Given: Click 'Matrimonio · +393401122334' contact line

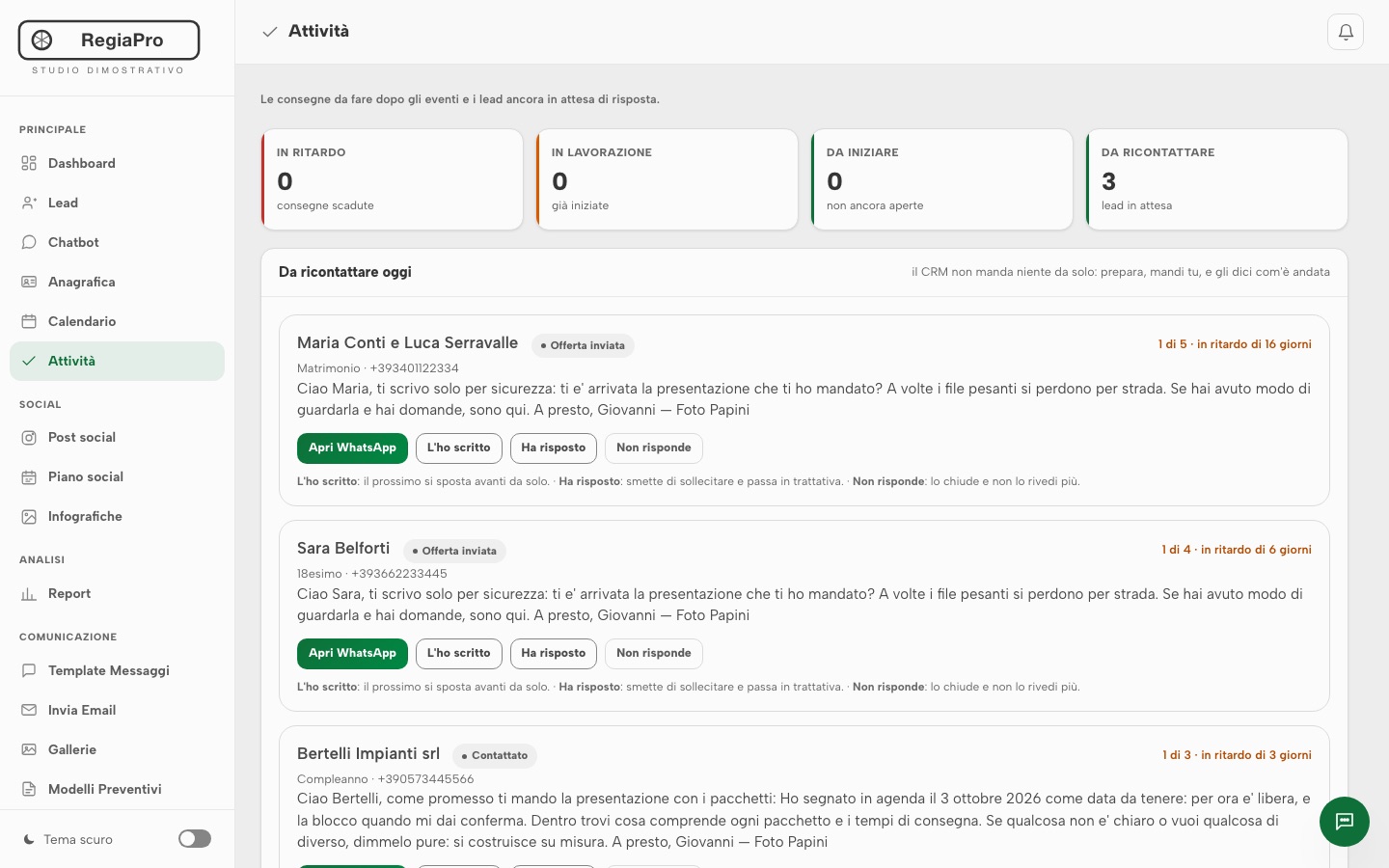Looking at the screenshot, I should click(x=378, y=368).
